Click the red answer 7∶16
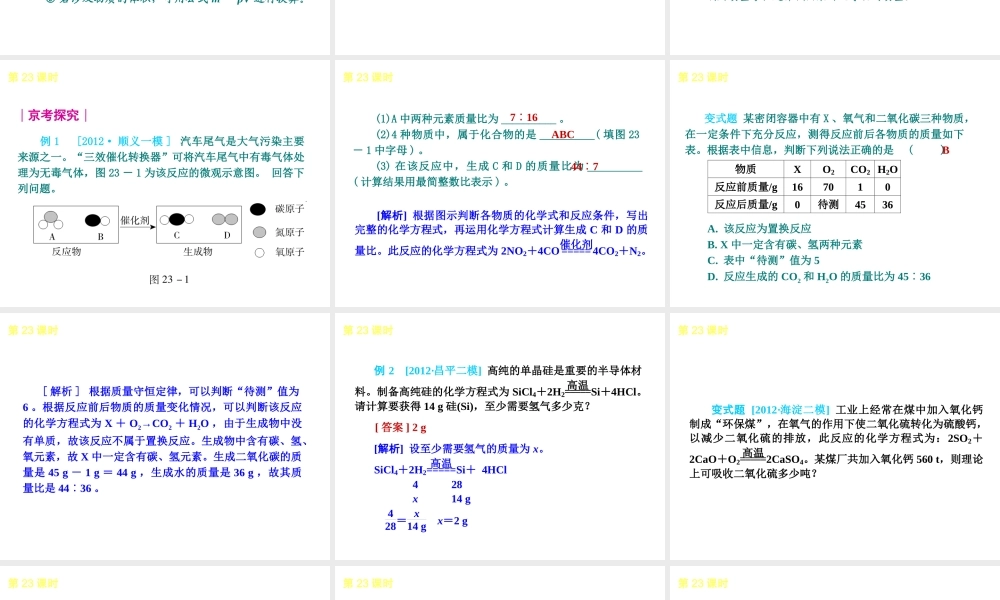The height and width of the screenshot is (600, 1000). [x=524, y=117]
